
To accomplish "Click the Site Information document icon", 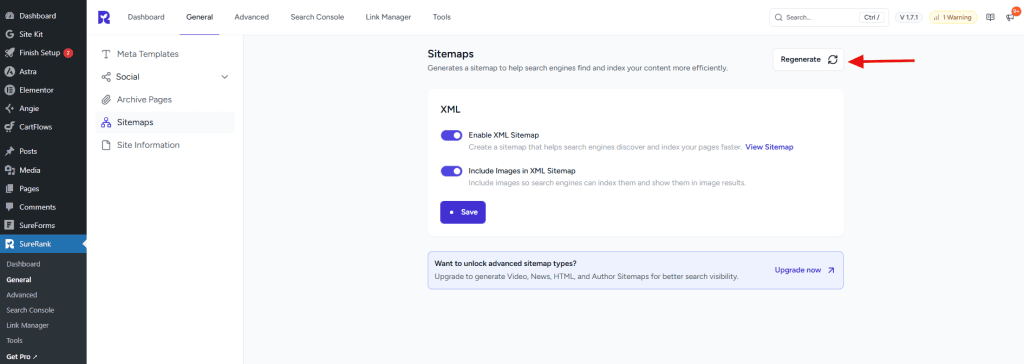I will pyautogui.click(x=106, y=145).
